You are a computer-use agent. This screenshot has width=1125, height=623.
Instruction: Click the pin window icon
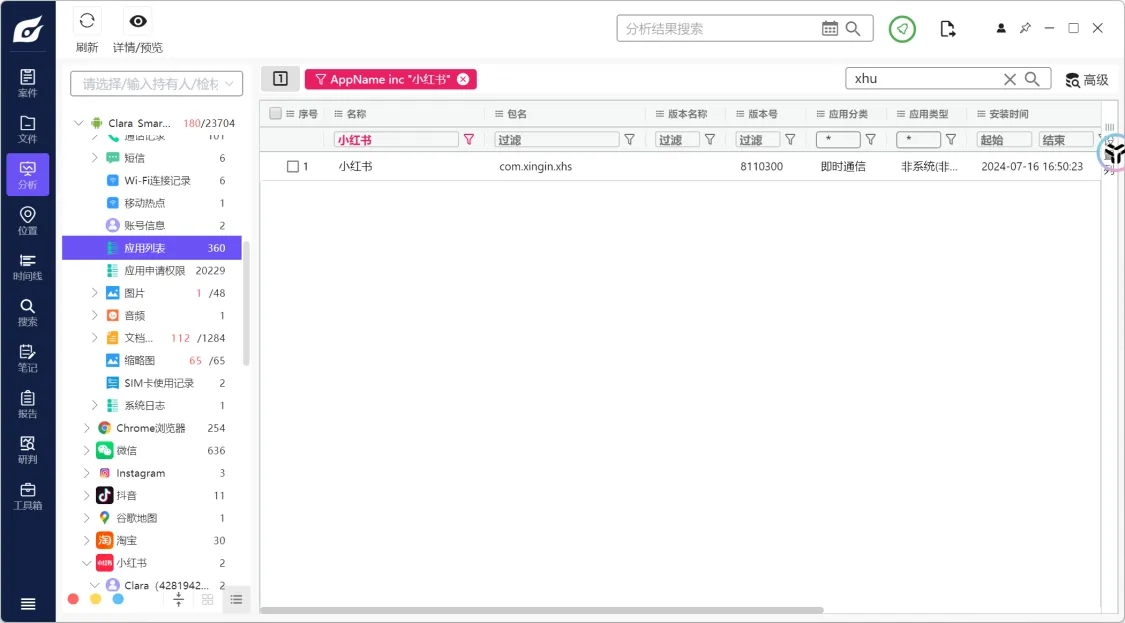click(x=1025, y=29)
